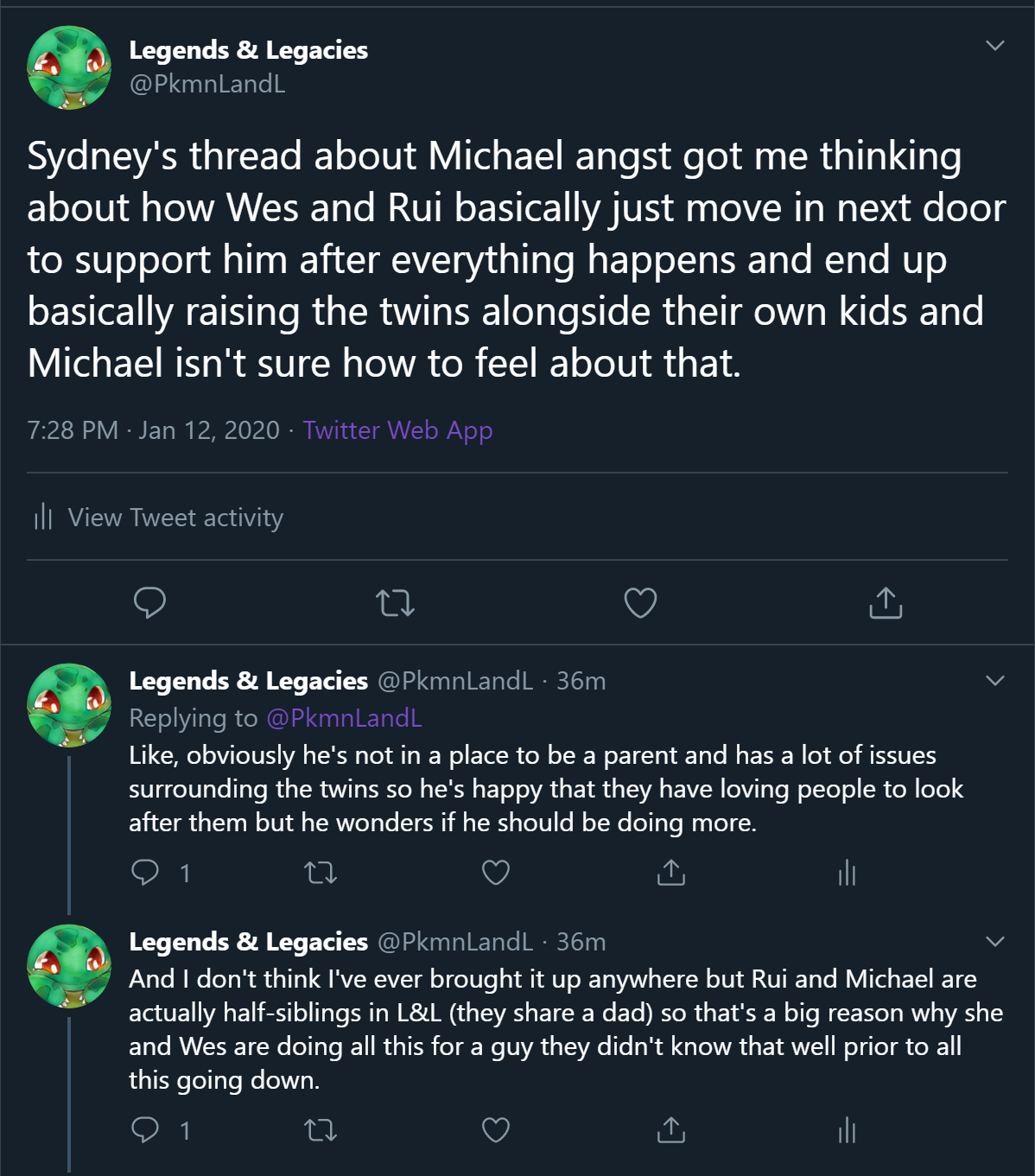1035x1176 pixels.
Task: Open options chevron on half-siblings reply
Action: tap(995, 941)
